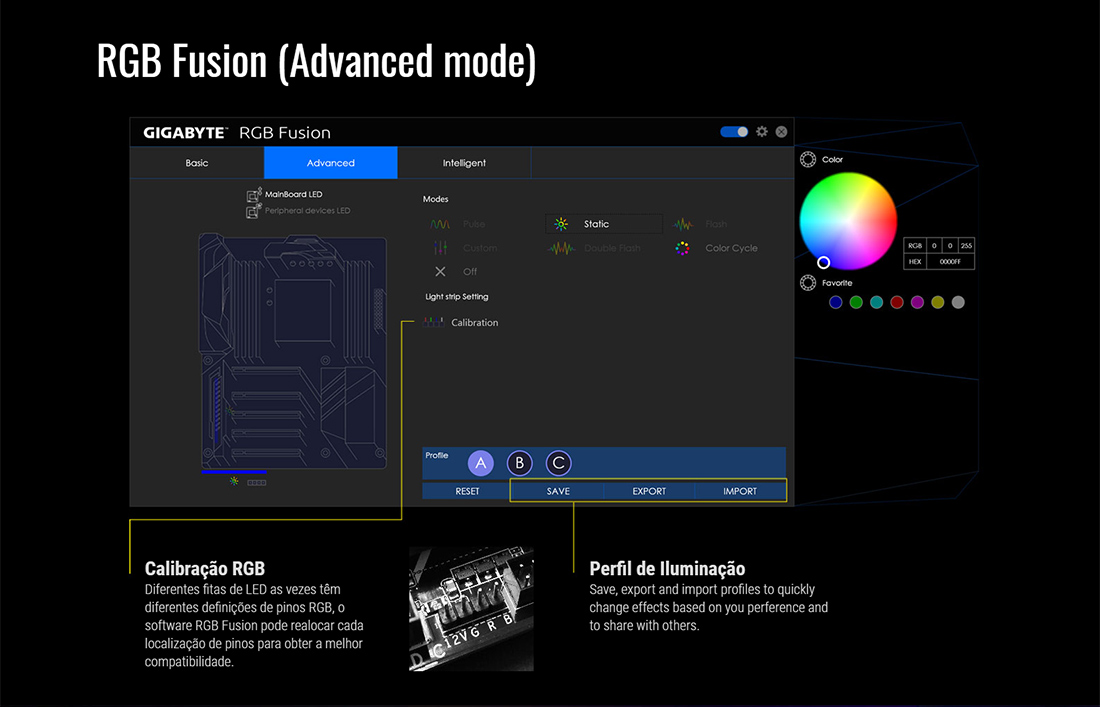This screenshot has height=707, width=1100.
Task: Click the blue RGB value field showing 255
Action: point(966,245)
